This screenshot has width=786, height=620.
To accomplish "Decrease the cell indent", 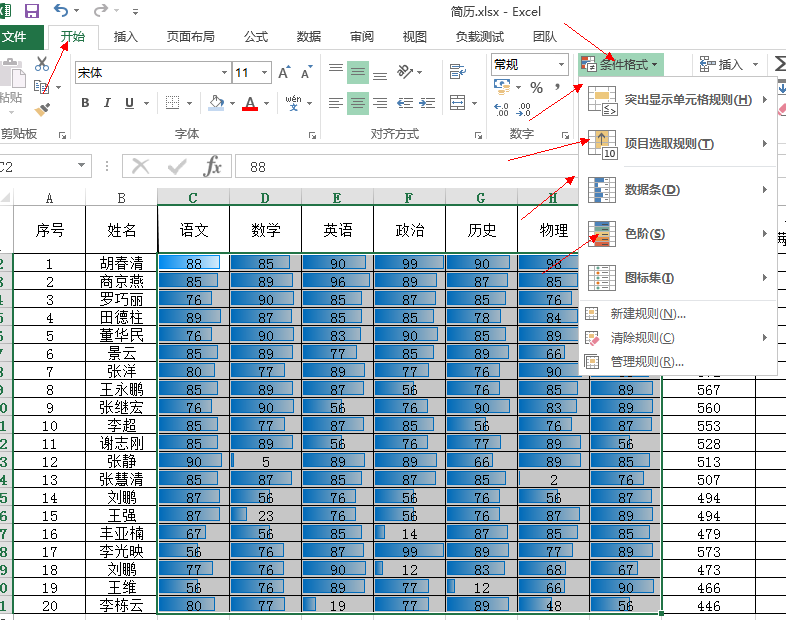I will pyautogui.click(x=405, y=103).
